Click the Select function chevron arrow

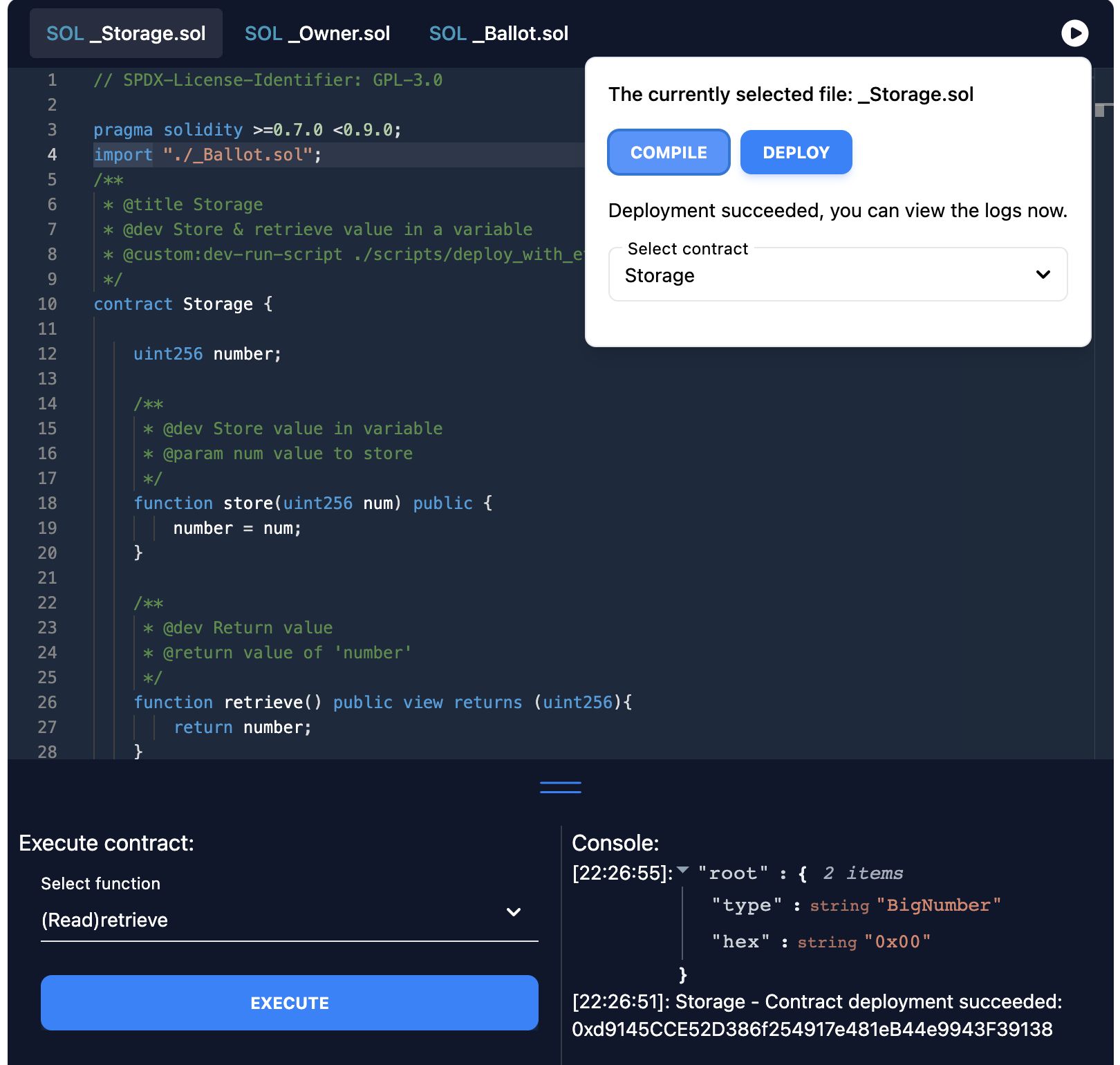pos(514,912)
